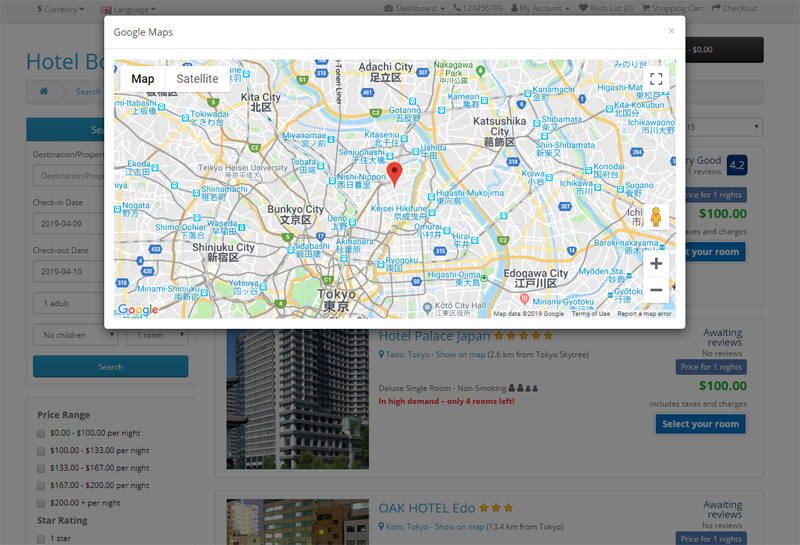The width and height of the screenshot is (800, 545).
Task: Click the red hotel location marker
Action: pos(394,174)
